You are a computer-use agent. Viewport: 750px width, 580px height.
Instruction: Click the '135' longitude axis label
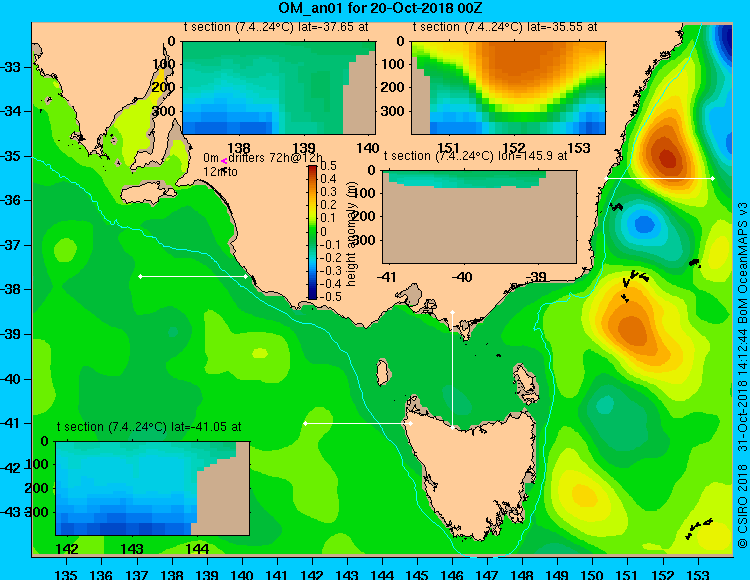click(66, 575)
